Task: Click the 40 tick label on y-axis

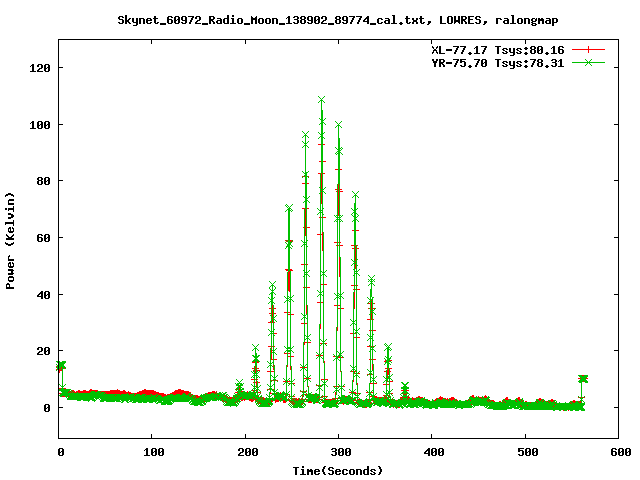Action: click(x=44, y=295)
